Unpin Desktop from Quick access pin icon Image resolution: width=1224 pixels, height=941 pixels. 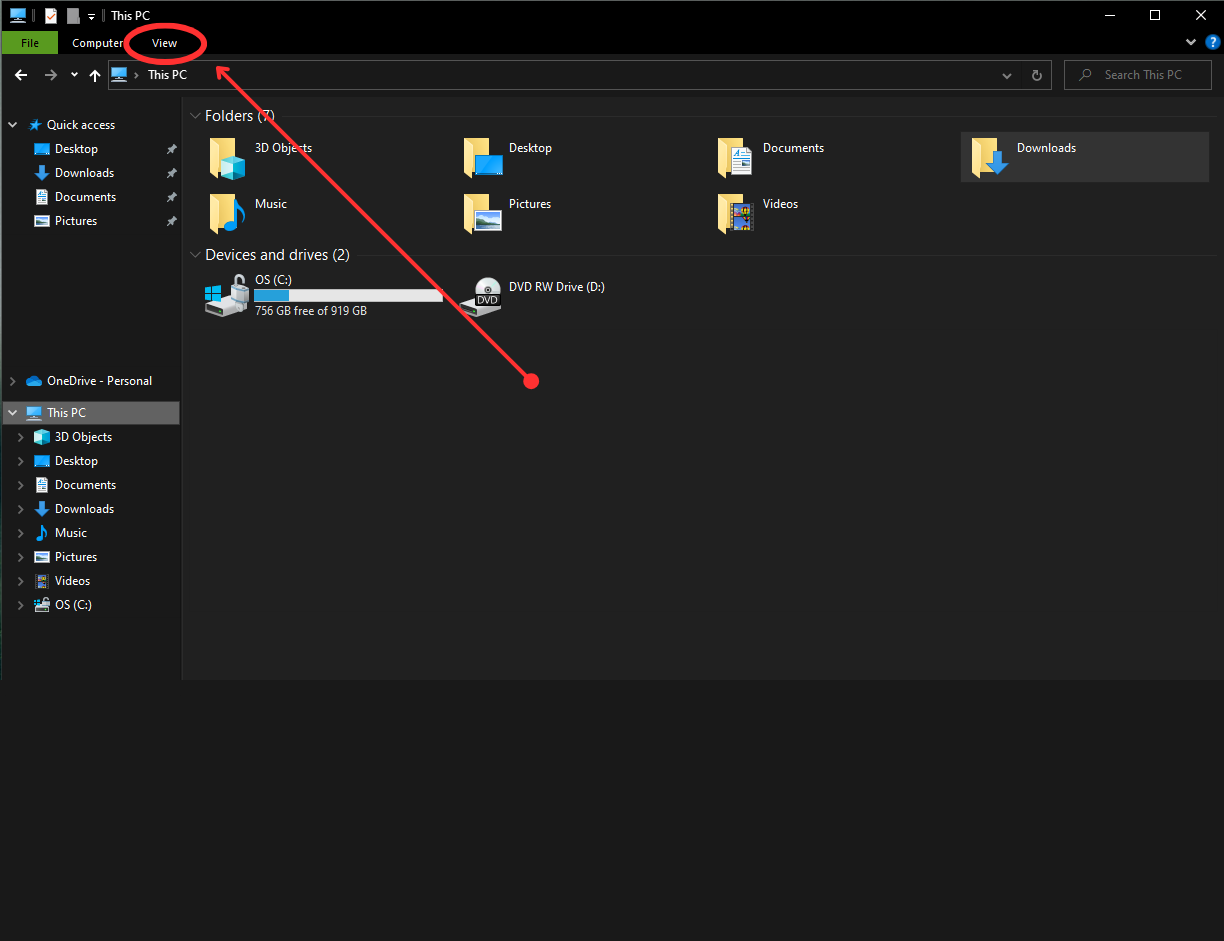coord(171,149)
